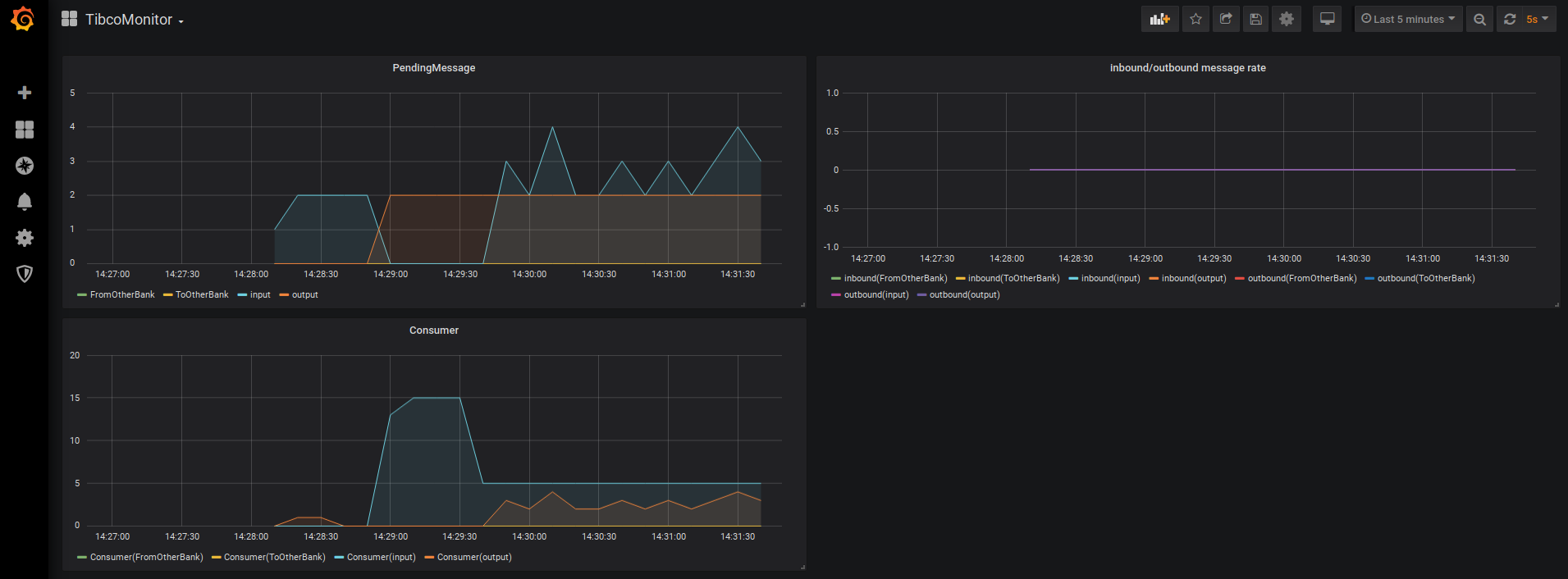Save the dashboard with disk icon

click(1255, 19)
